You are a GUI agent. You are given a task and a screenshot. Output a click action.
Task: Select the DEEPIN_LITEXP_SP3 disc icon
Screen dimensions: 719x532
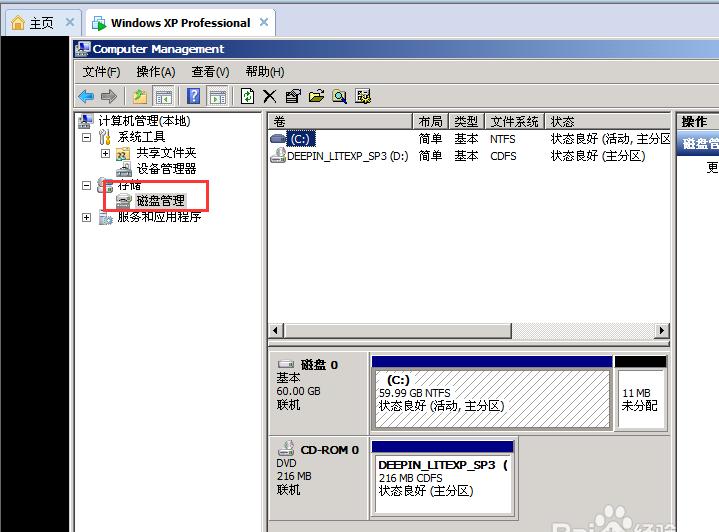click(278, 155)
